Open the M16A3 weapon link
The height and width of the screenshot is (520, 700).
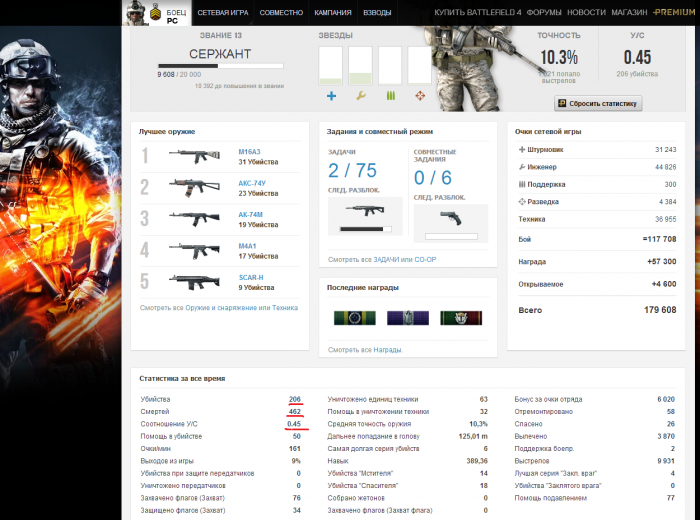(x=249, y=152)
